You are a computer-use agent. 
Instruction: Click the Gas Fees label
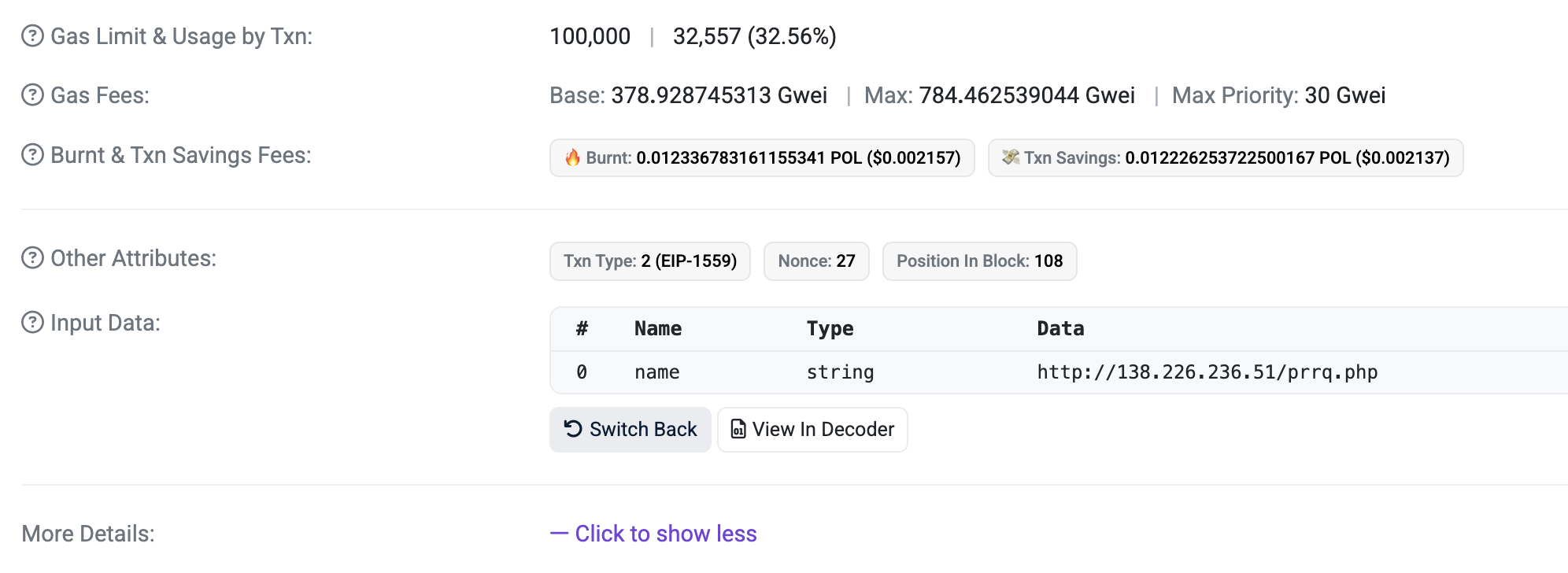(x=100, y=95)
